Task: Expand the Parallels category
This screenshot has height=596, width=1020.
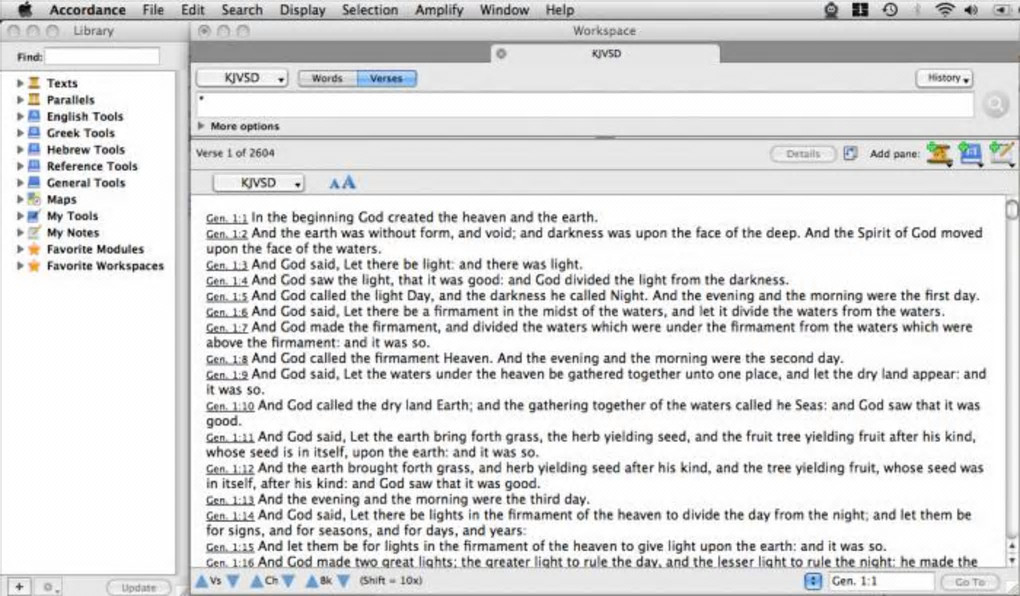Action: 20,100
